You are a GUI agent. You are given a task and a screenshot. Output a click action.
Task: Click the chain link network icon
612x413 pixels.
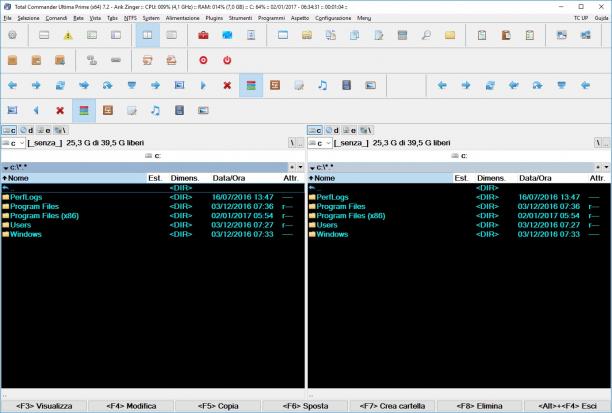click(x=92, y=60)
